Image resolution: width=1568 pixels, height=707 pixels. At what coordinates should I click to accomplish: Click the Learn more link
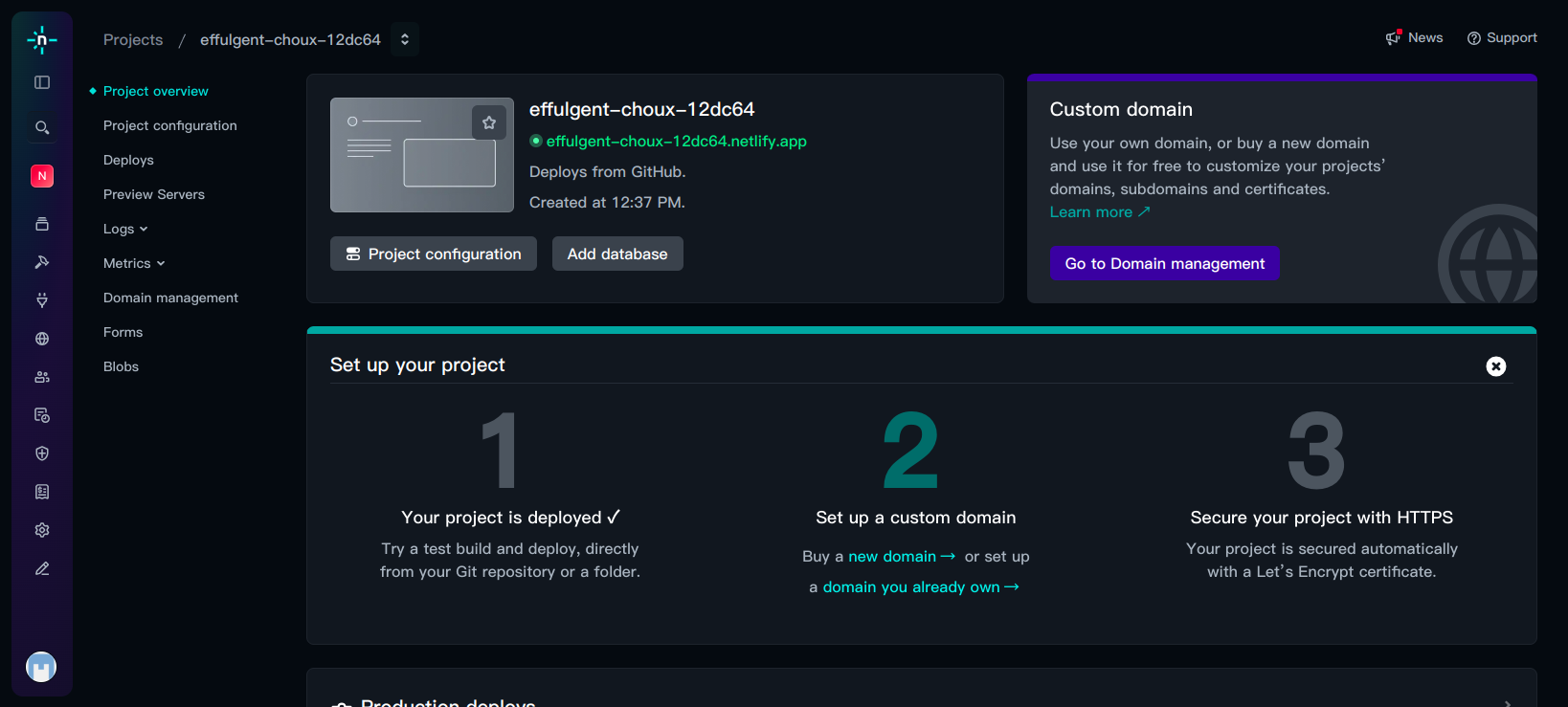(x=1100, y=212)
